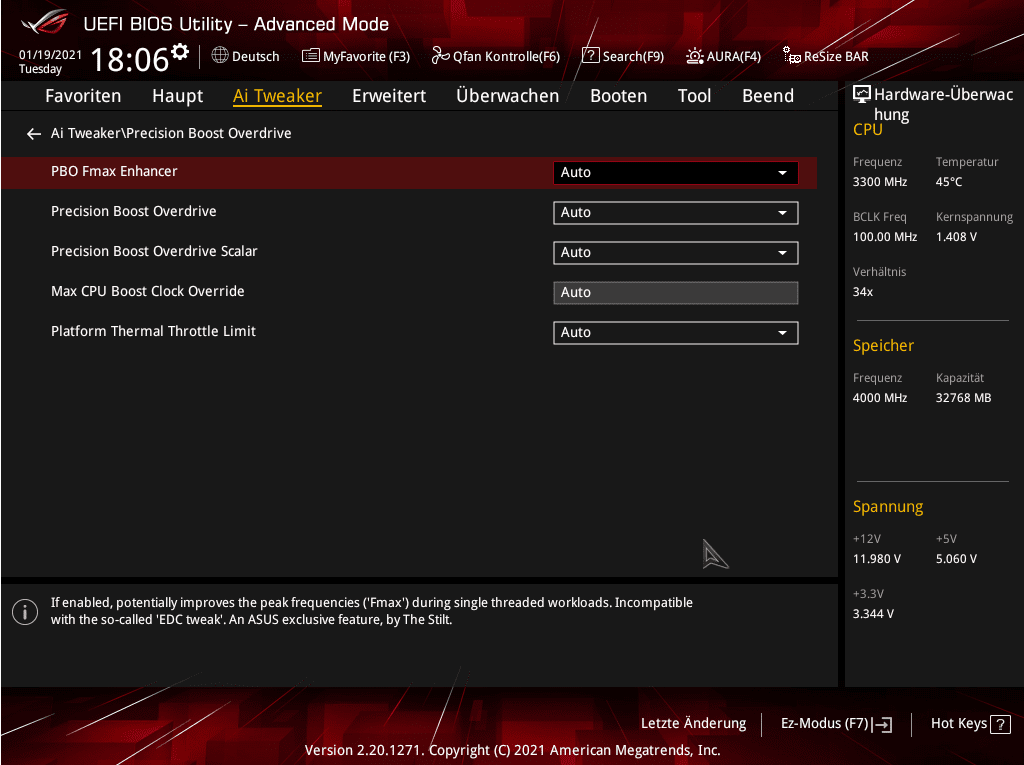The width and height of the screenshot is (1024, 765).
Task: Click the 11.980 V value
Action: [876, 559]
